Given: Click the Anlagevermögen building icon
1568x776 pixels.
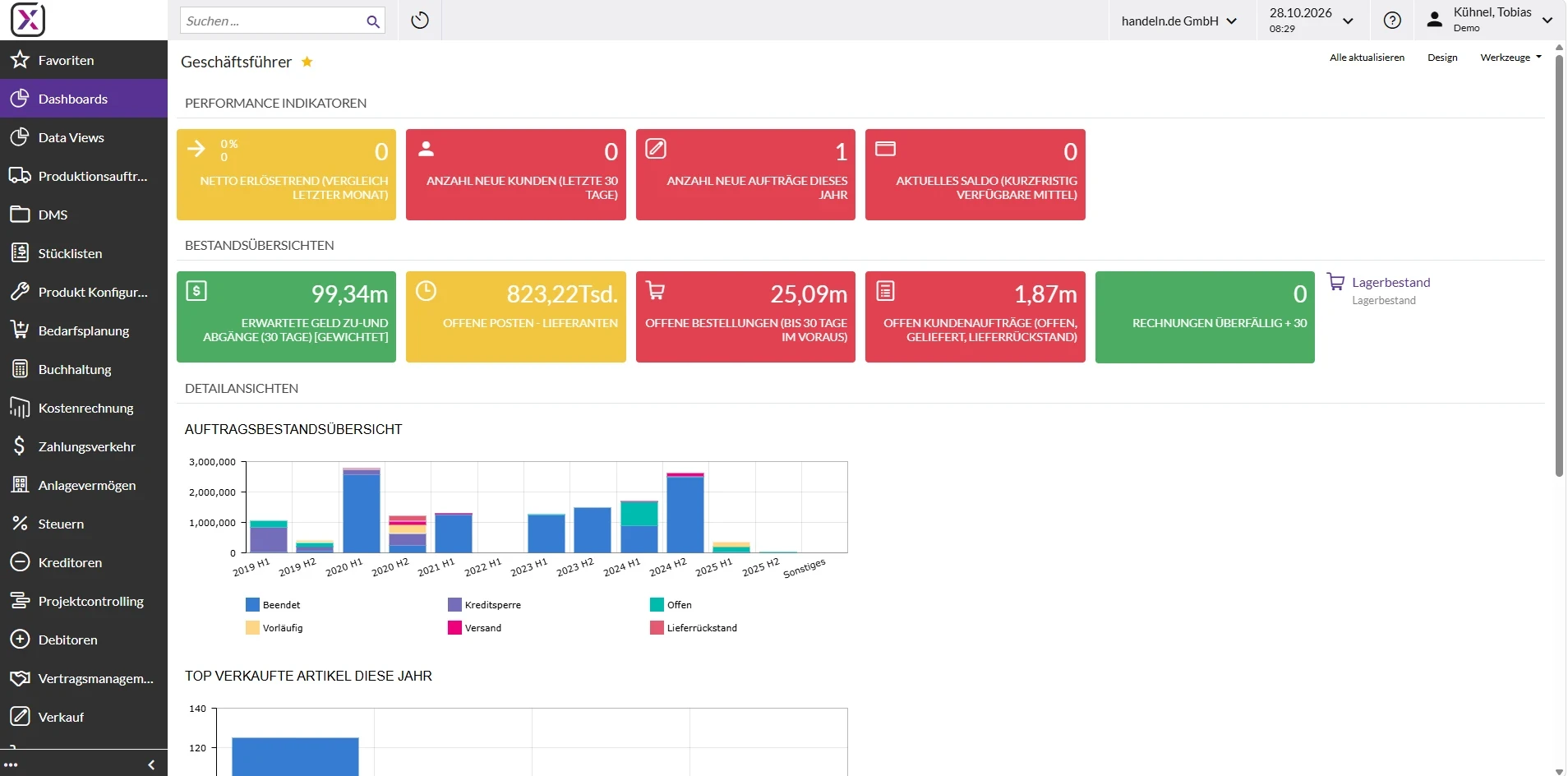Looking at the screenshot, I should click(20, 485).
